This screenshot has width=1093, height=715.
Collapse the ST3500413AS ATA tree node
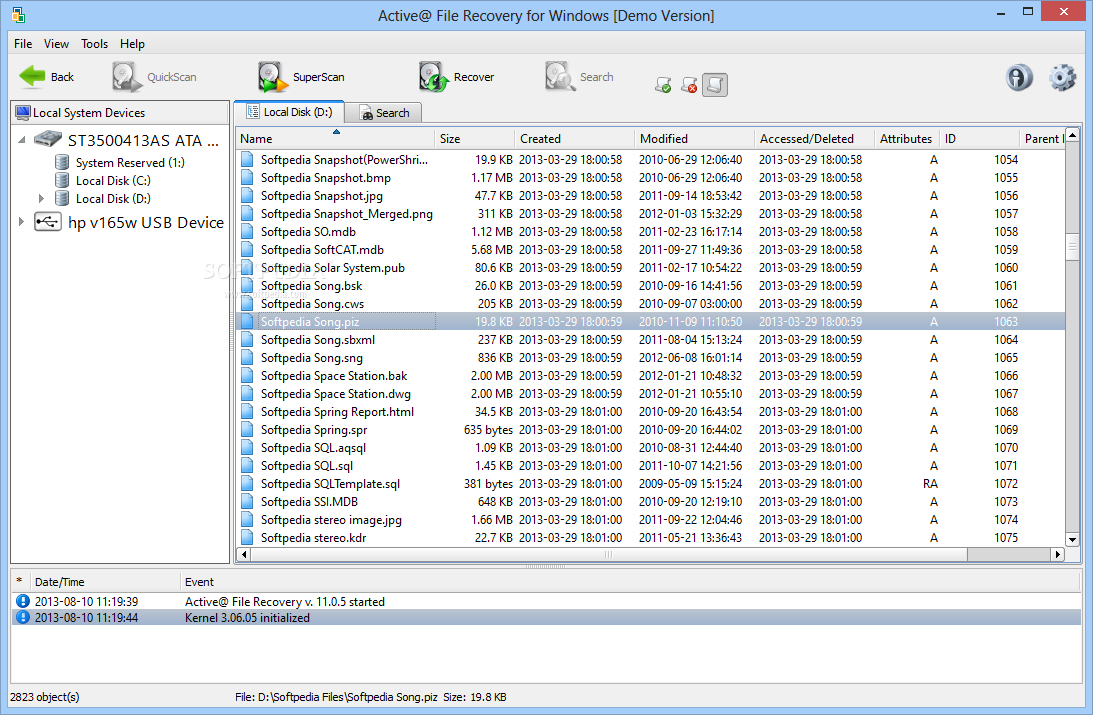(22, 140)
